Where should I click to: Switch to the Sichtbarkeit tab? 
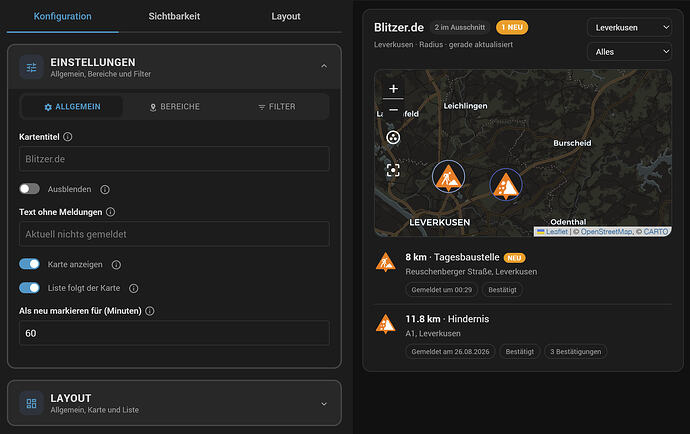tap(174, 16)
